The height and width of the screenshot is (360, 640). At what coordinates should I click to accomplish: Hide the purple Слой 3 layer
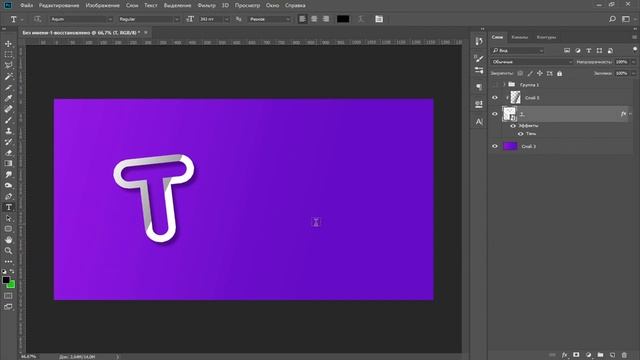coord(495,146)
